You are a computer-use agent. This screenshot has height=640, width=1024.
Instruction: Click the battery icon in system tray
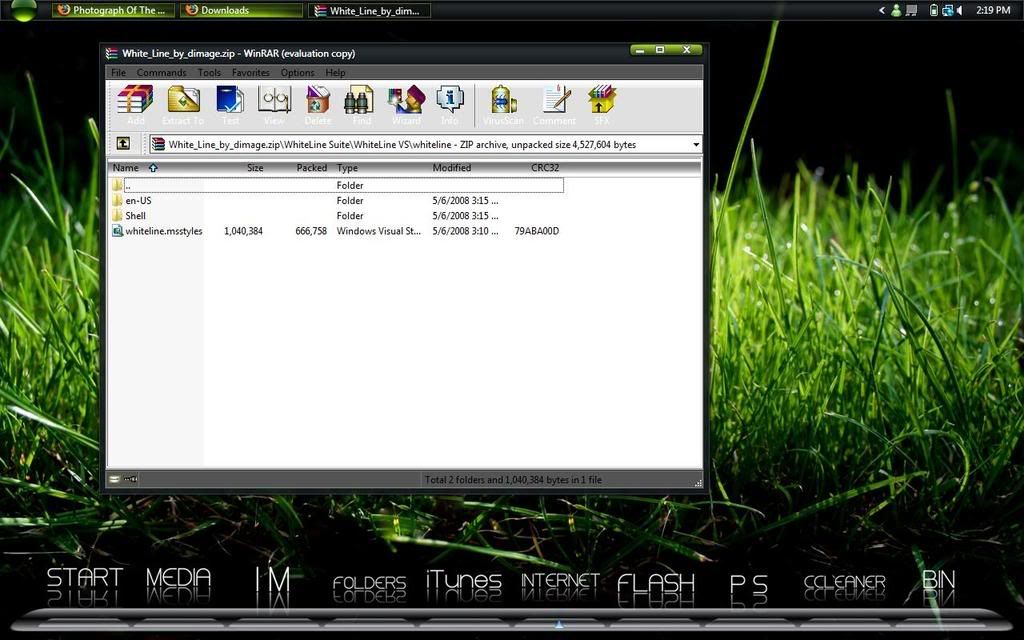point(933,10)
